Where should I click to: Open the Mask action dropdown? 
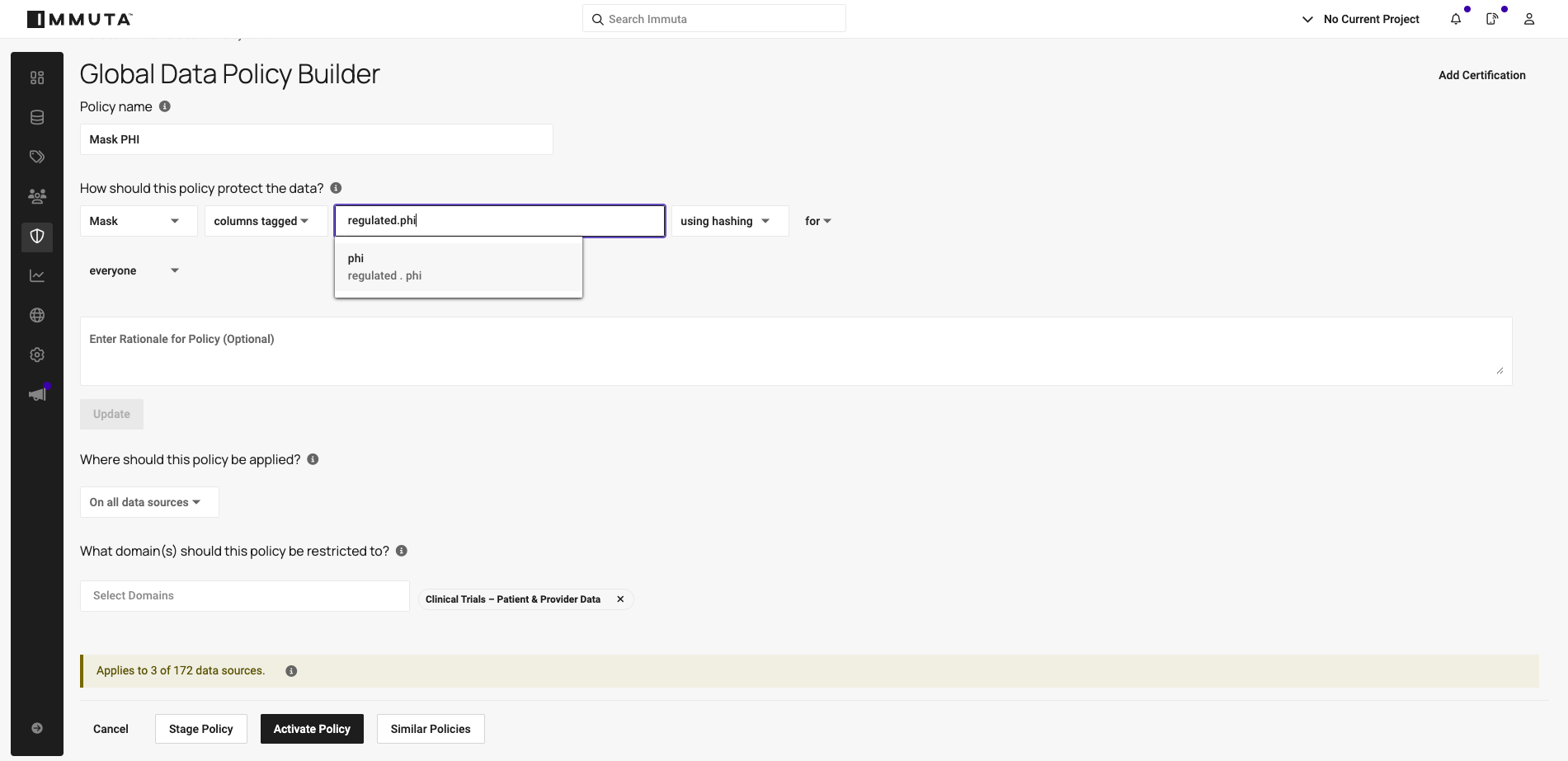click(138, 220)
